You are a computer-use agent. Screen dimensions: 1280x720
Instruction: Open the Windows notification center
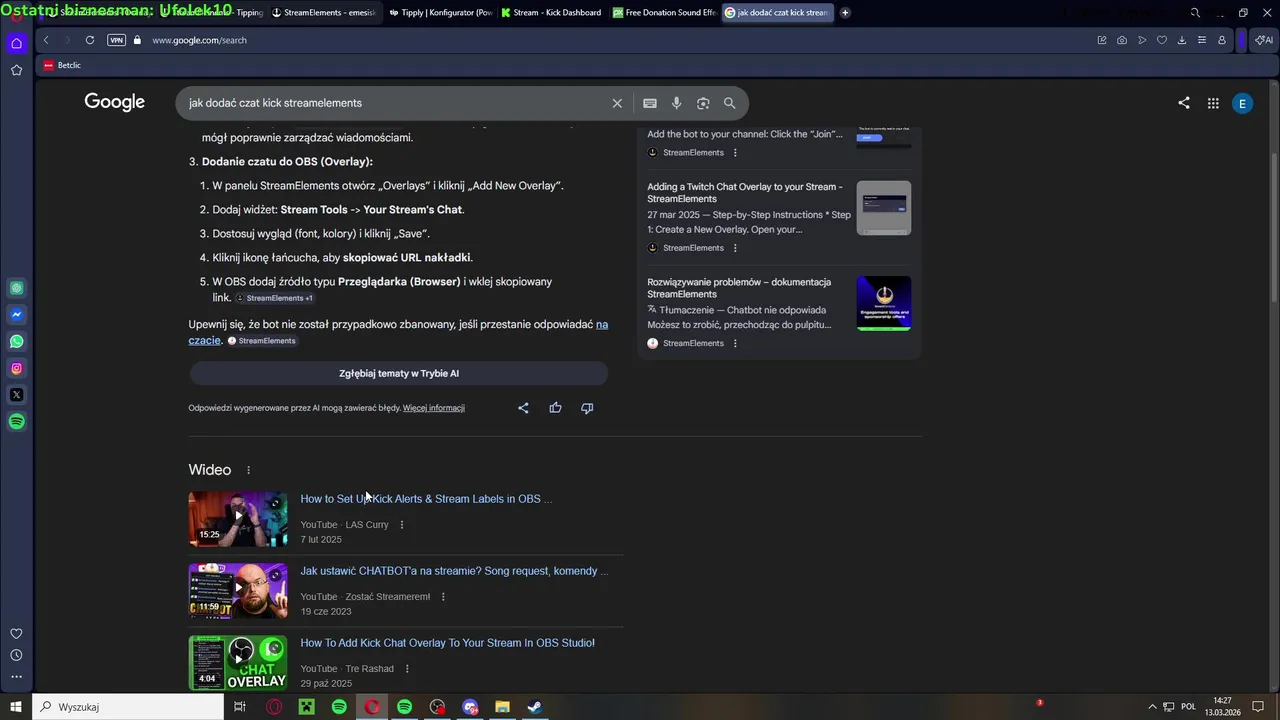pos(1258,707)
